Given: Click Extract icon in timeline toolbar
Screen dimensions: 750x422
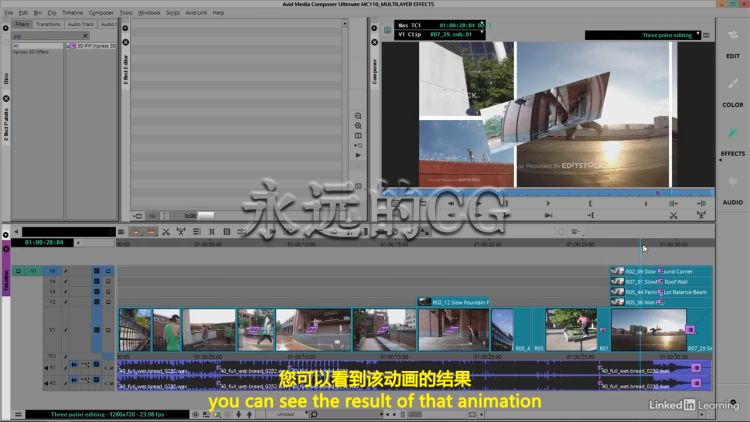Looking at the screenshot, I should pyautogui.click(x=181, y=232).
